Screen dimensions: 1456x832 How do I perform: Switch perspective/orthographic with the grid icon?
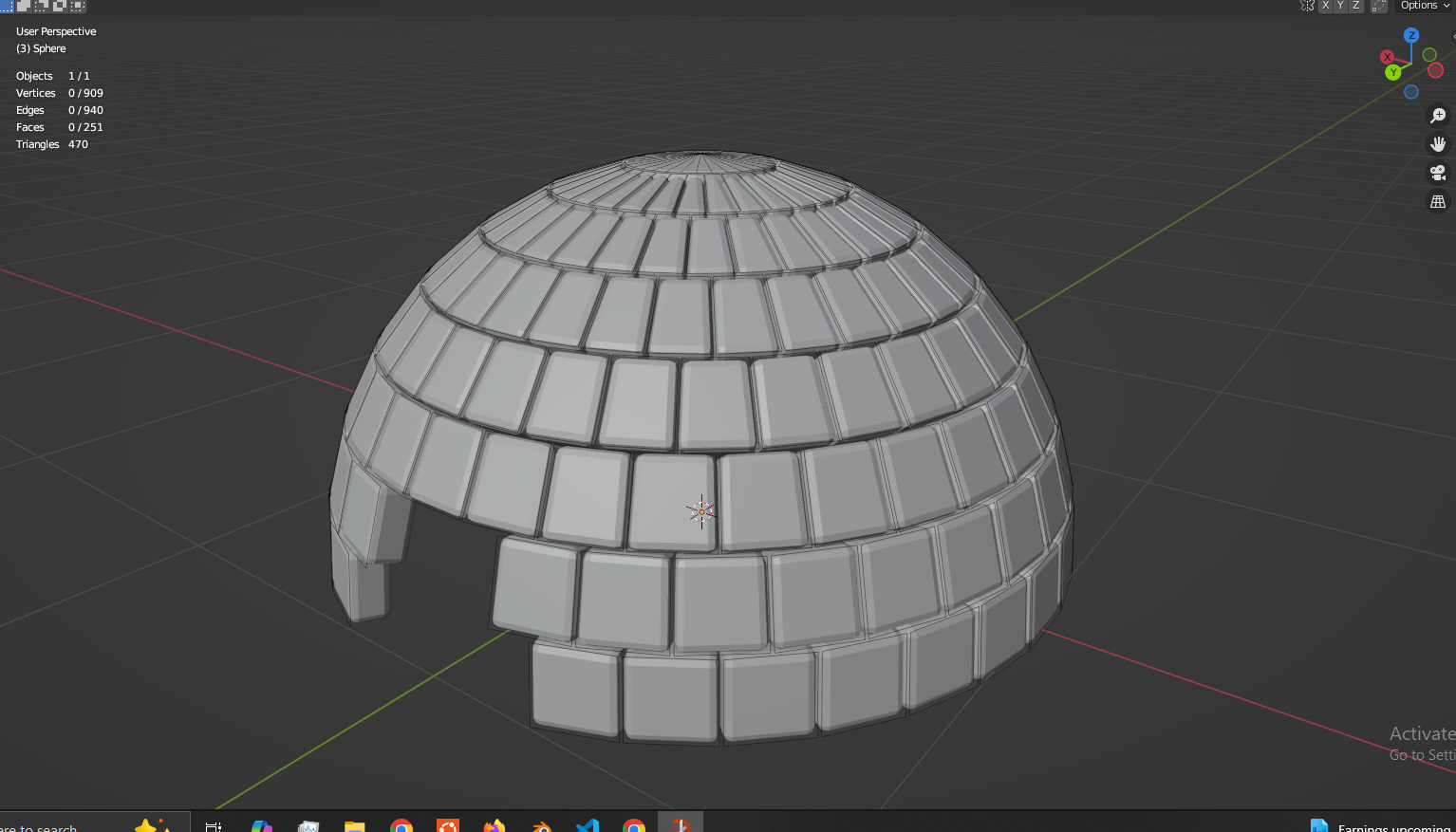pyautogui.click(x=1438, y=201)
